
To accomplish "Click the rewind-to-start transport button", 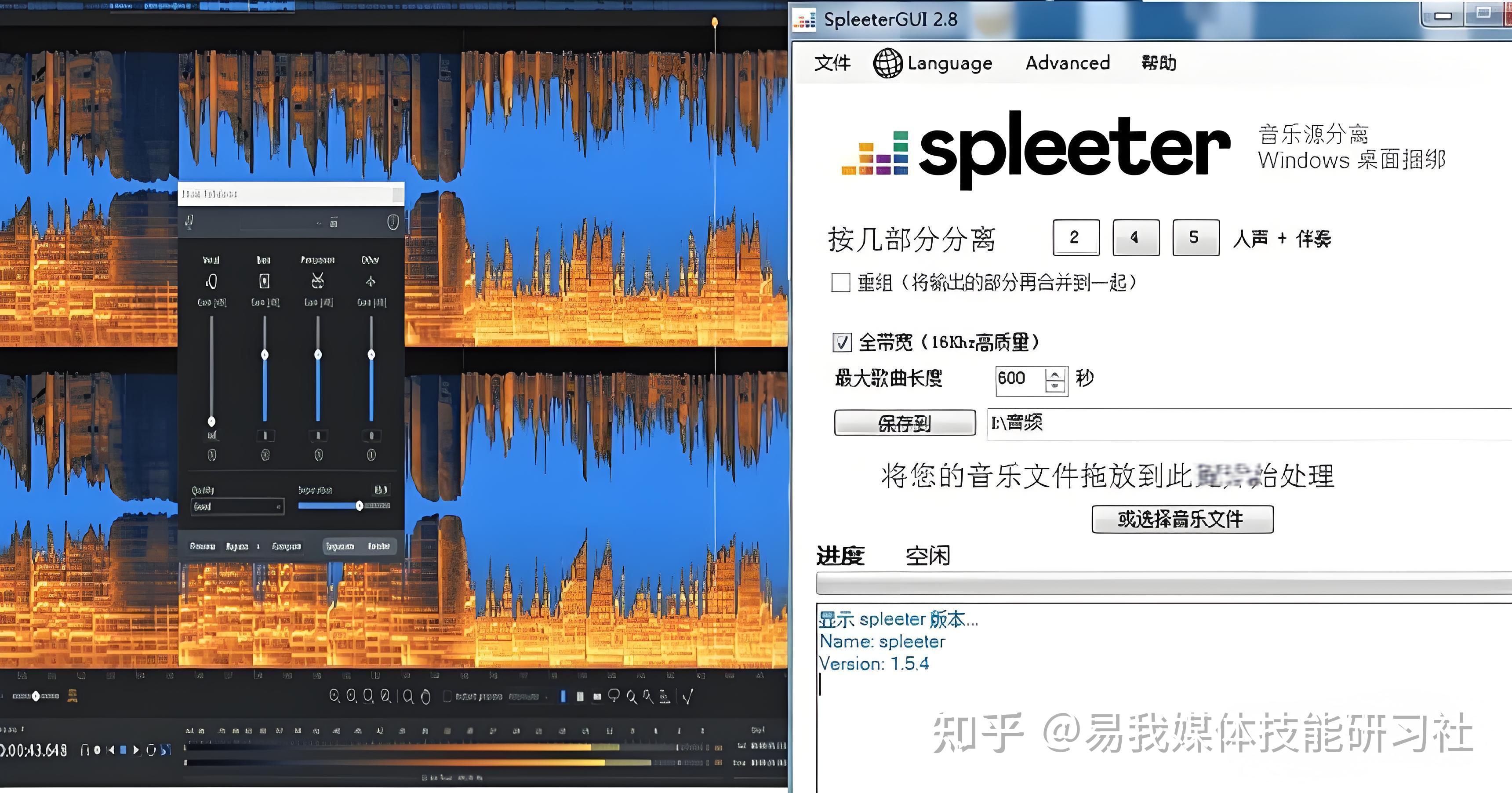I will (x=110, y=749).
